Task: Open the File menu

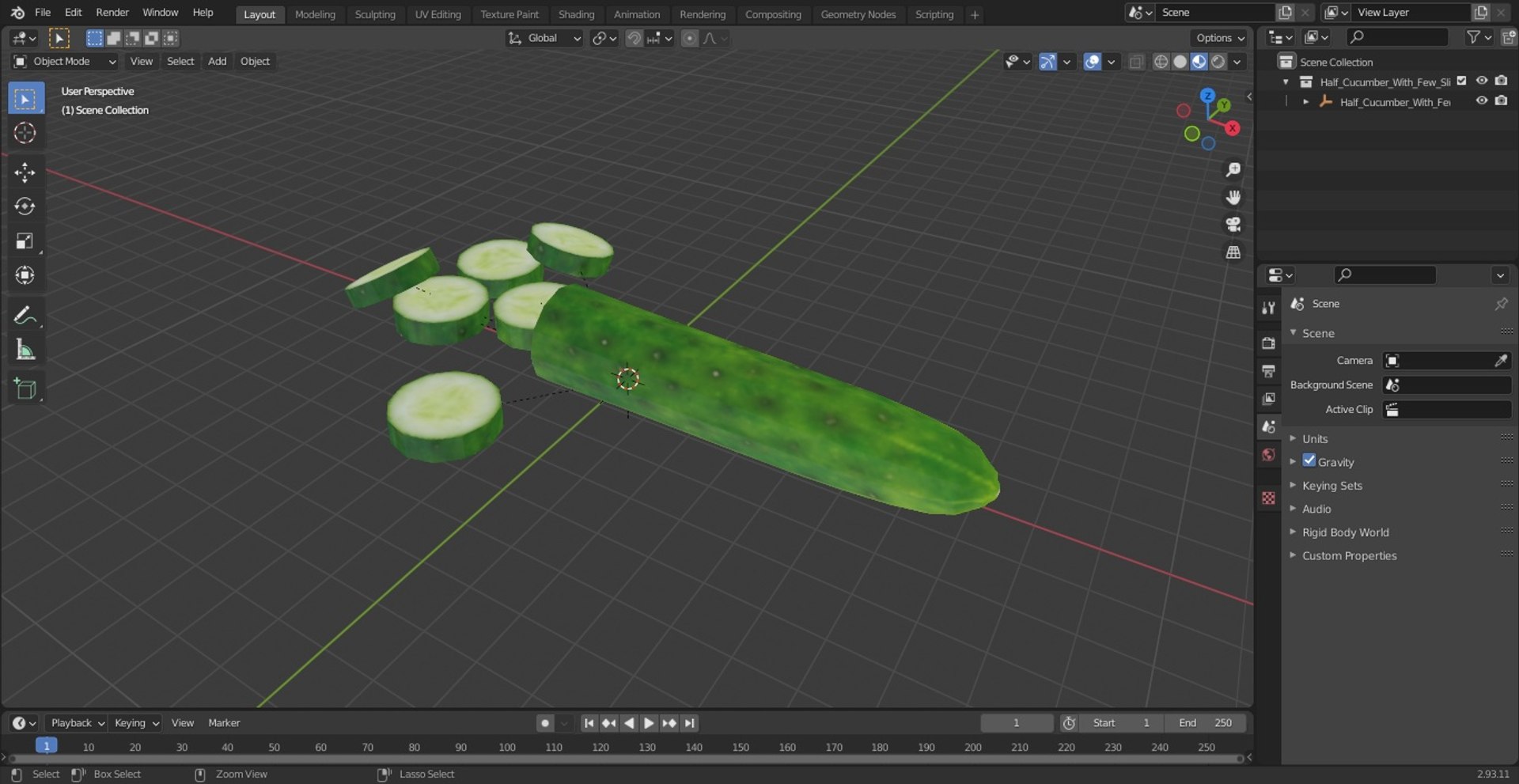Action: pos(43,13)
